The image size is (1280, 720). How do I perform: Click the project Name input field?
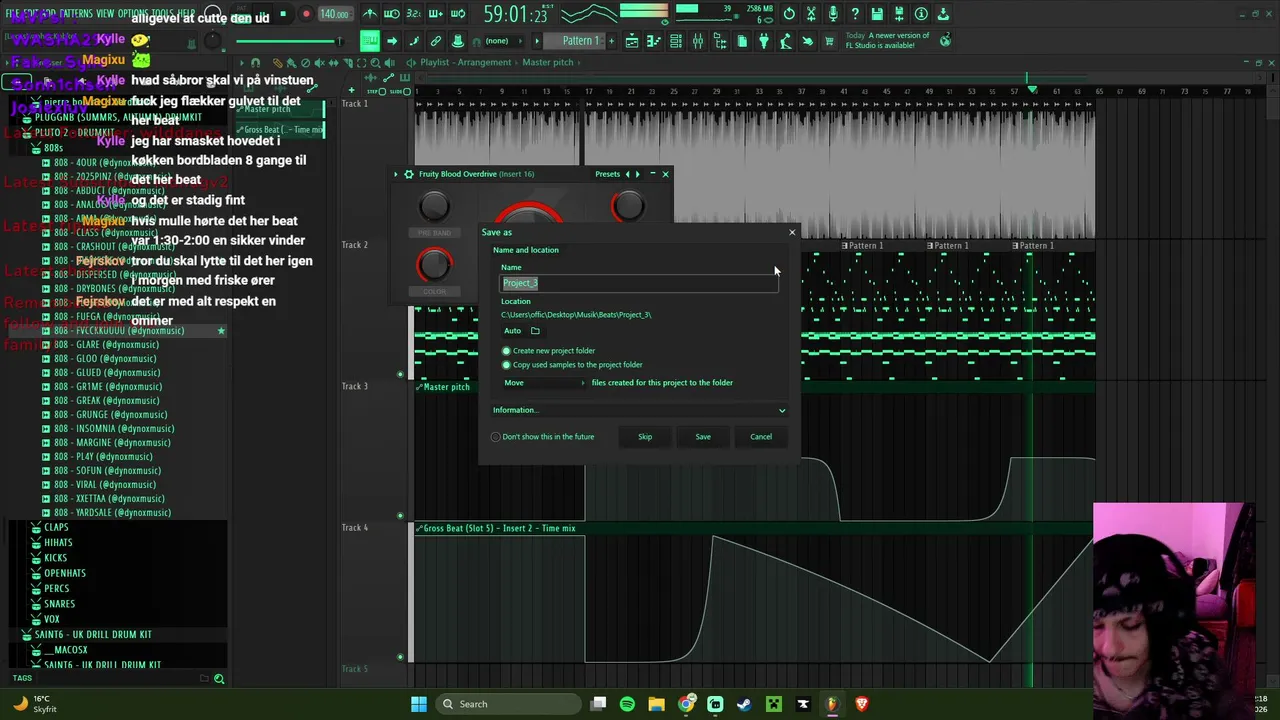[639, 283]
